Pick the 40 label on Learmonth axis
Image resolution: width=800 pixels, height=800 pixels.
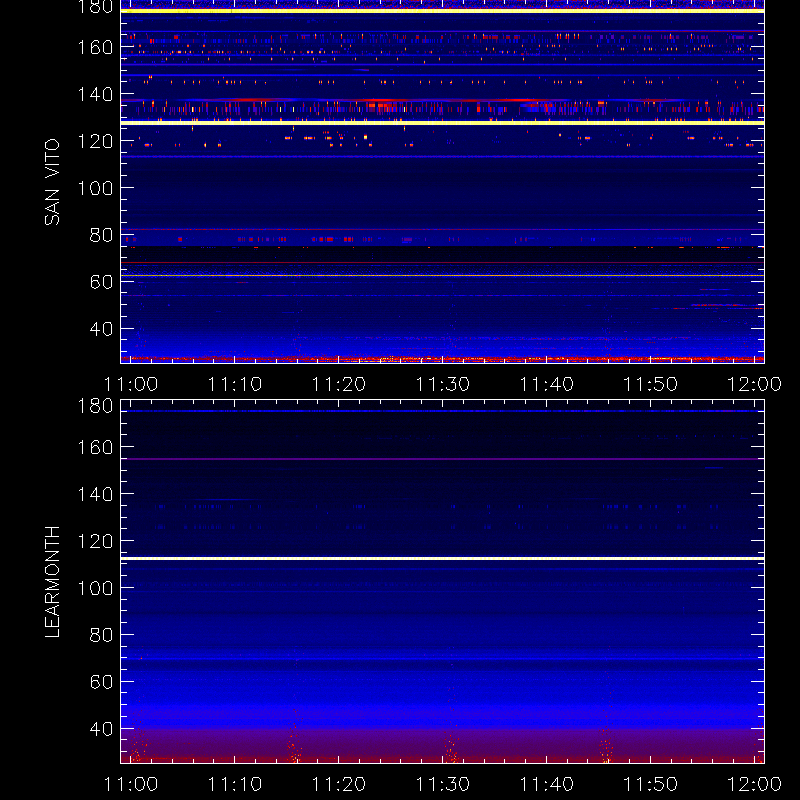pos(101,729)
